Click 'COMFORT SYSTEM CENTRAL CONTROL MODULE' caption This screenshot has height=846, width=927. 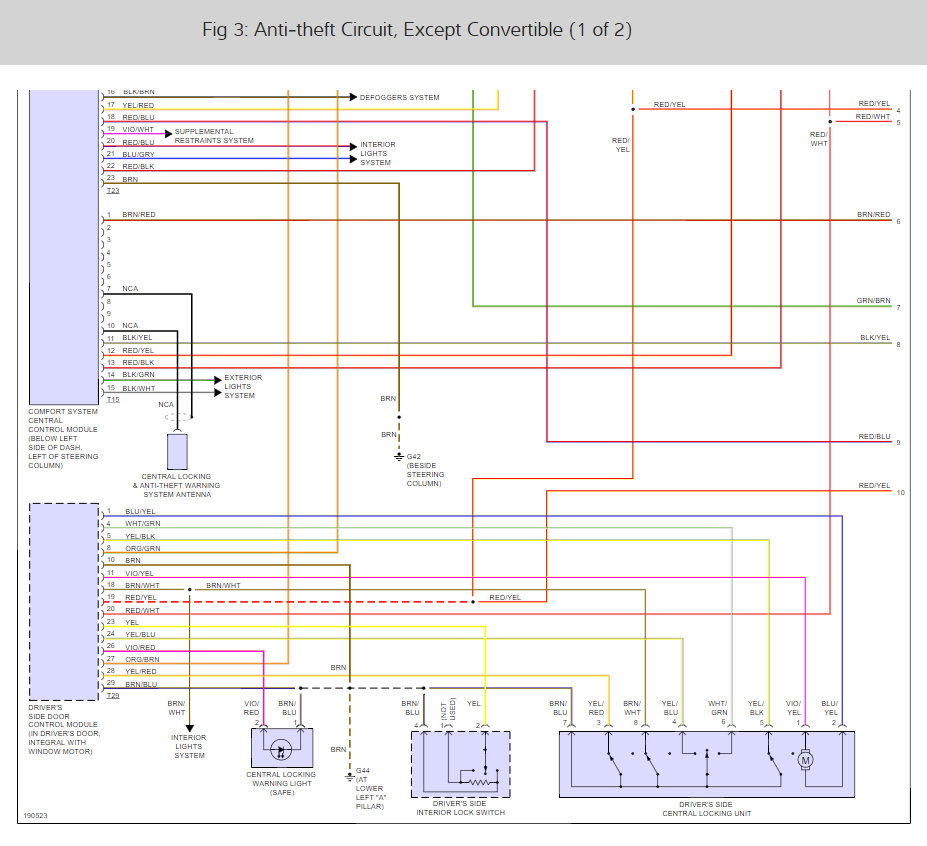click(x=63, y=438)
